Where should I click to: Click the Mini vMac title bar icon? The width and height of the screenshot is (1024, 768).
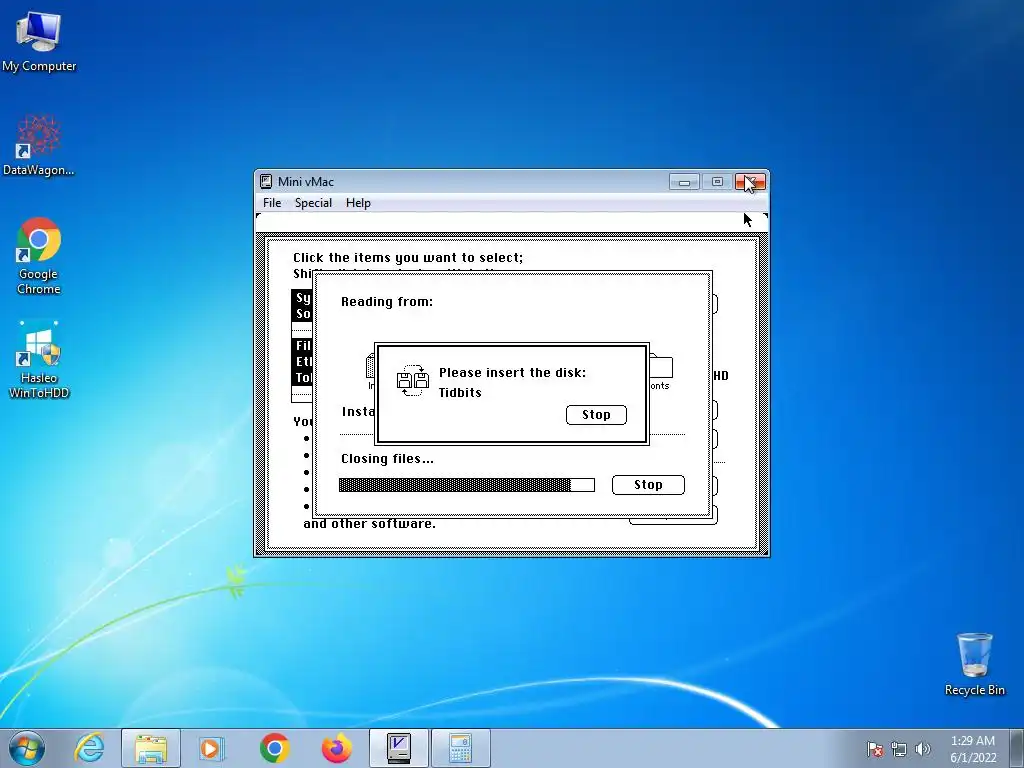click(266, 182)
